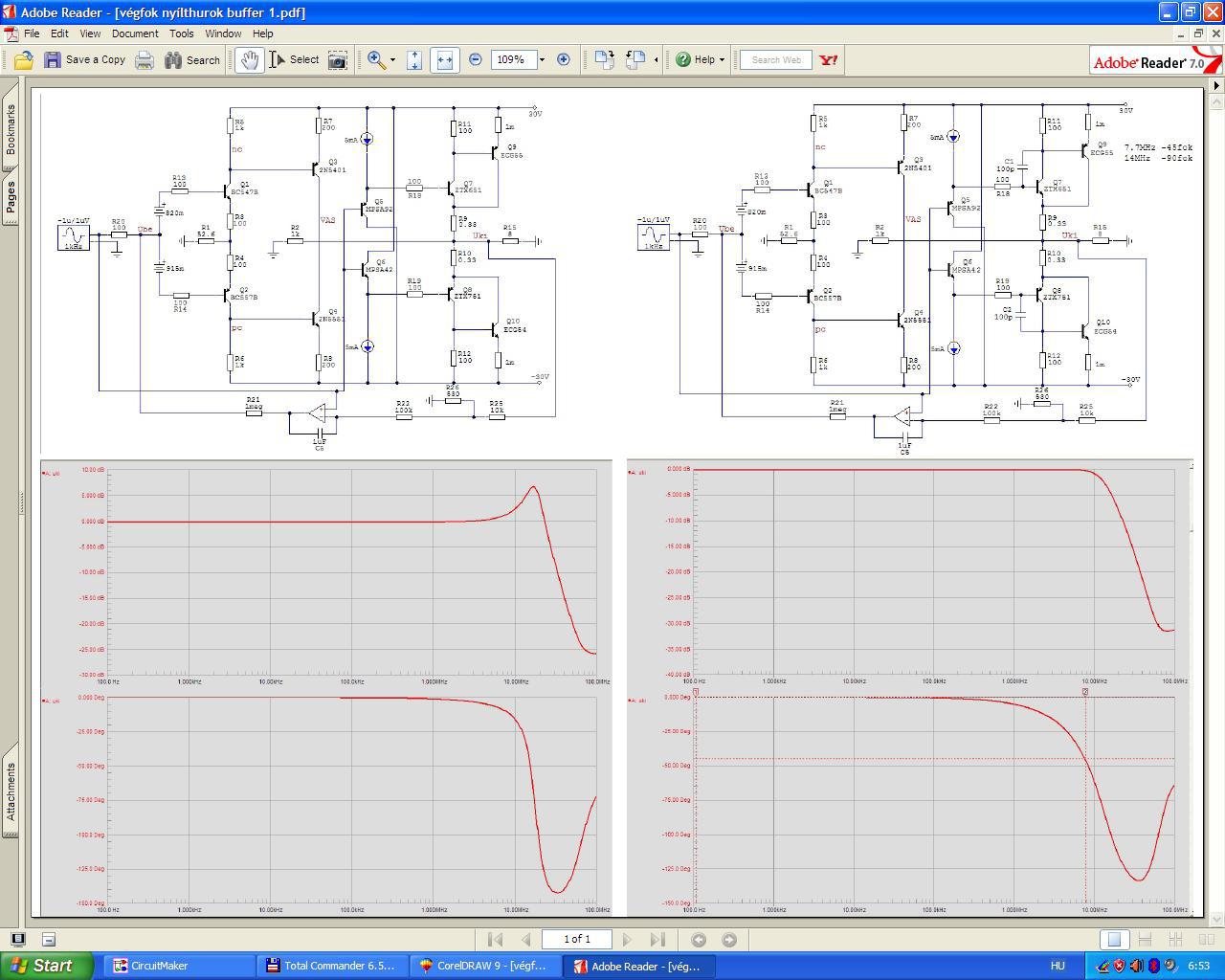Switch to CircuitMaker in the taskbar
Viewport: 1225px width, 980px height.
coord(178,966)
